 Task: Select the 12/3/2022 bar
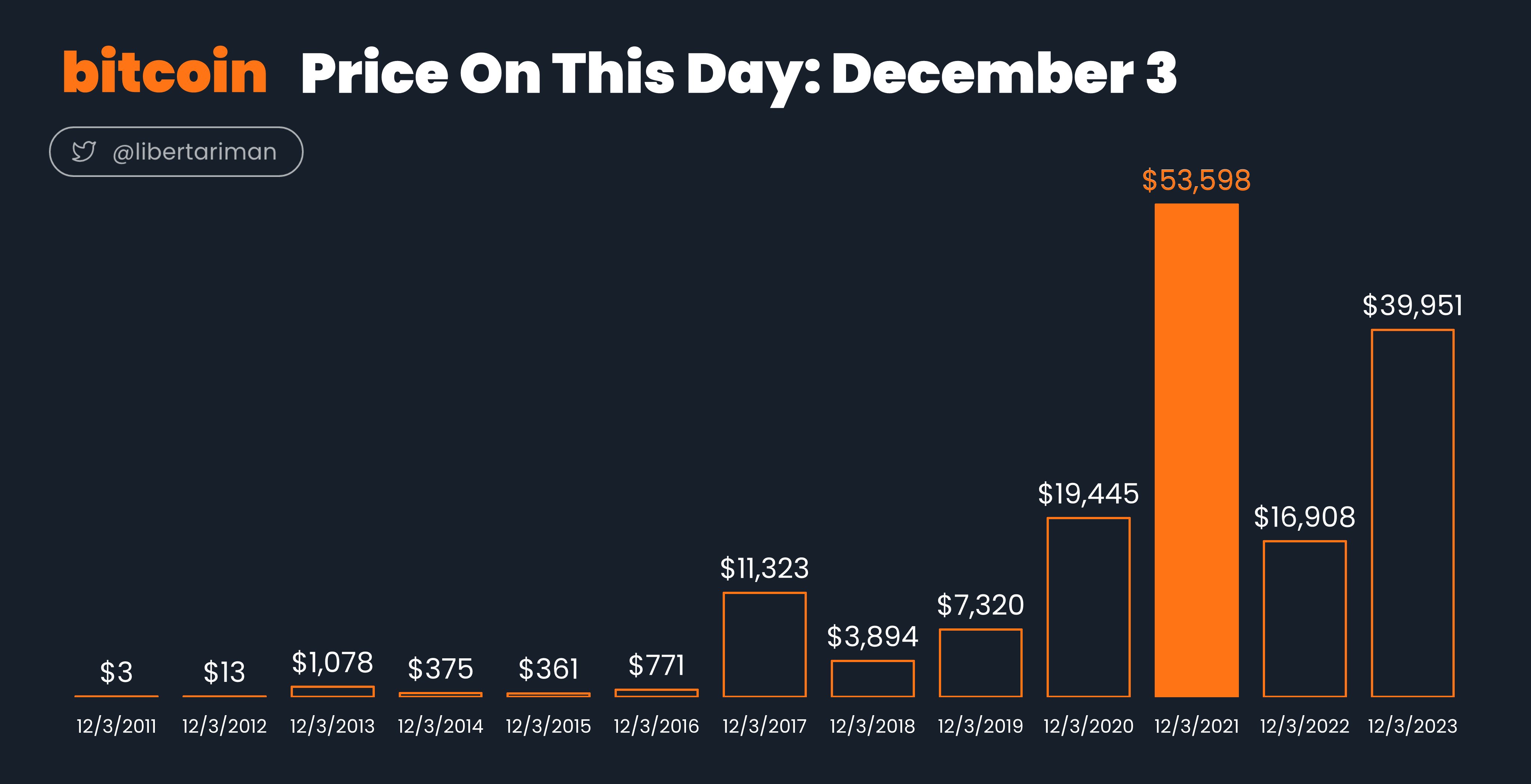(1305, 619)
